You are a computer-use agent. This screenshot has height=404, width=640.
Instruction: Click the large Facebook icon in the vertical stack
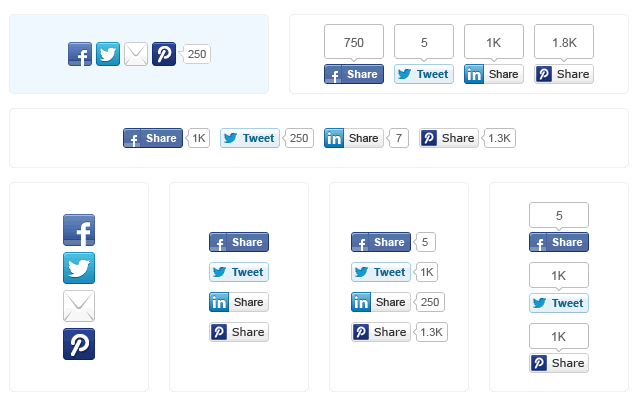coord(79,230)
